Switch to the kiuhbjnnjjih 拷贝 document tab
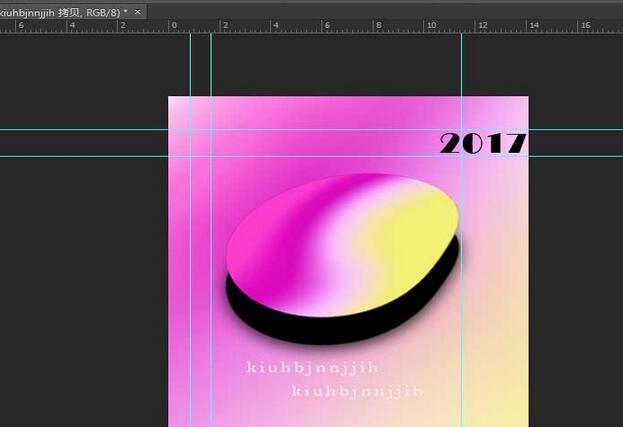Viewport: 623px width, 427px height. [x=60, y=10]
